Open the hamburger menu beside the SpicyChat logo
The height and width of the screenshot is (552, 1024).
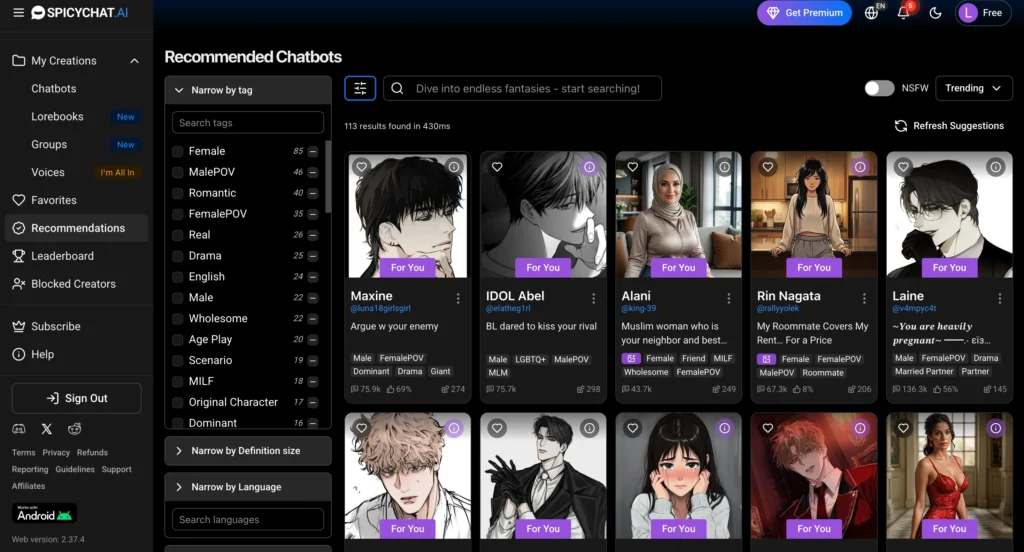tap(18, 12)
